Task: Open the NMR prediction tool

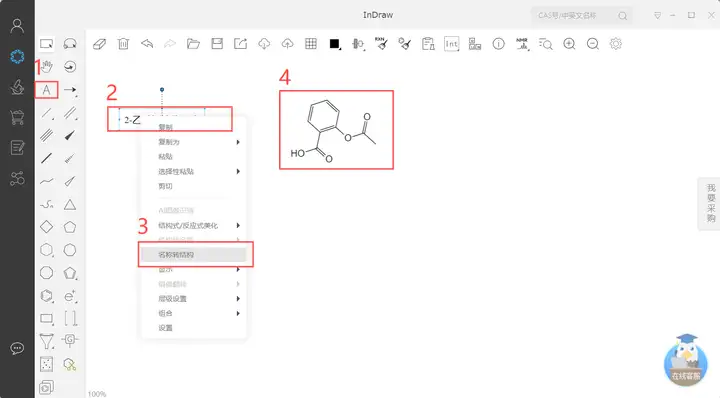Action: pos(522,44)
